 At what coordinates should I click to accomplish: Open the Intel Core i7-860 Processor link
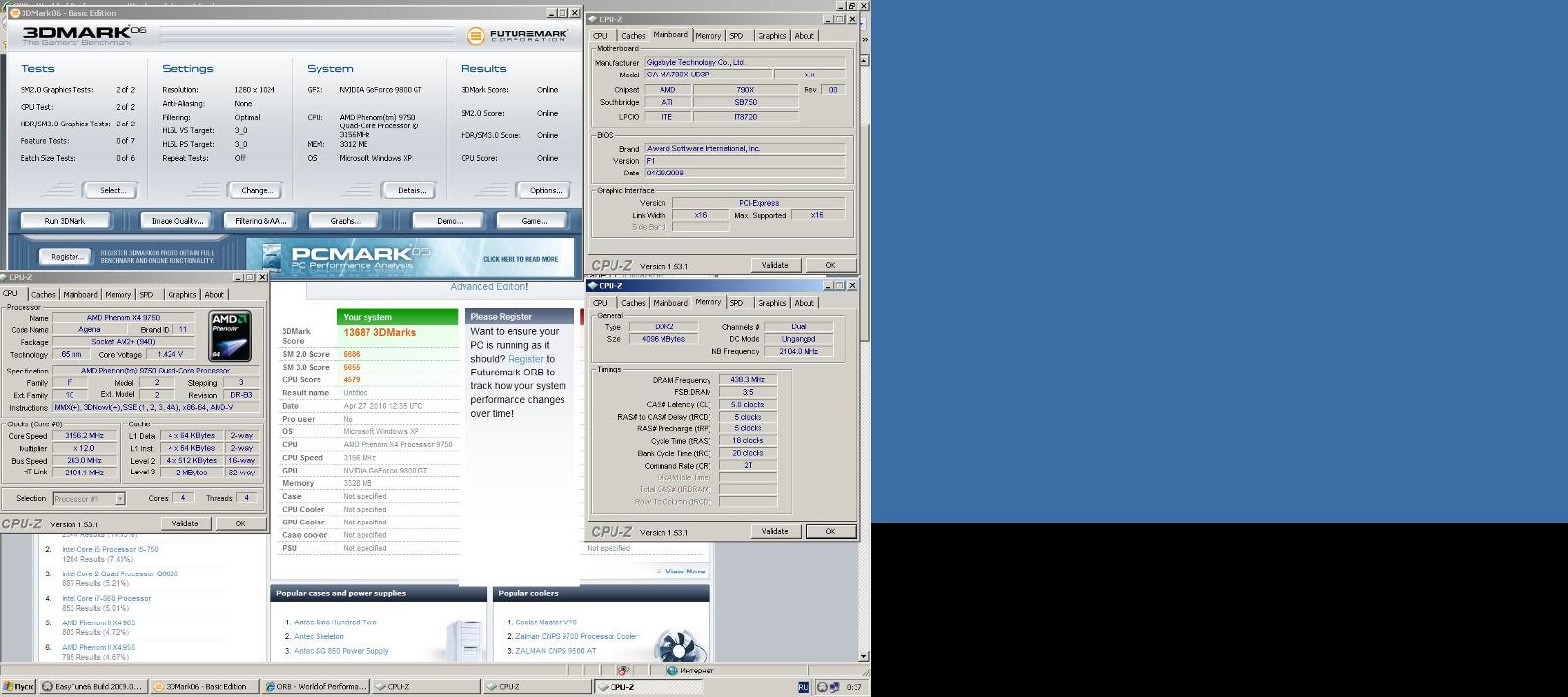(106, 598)
